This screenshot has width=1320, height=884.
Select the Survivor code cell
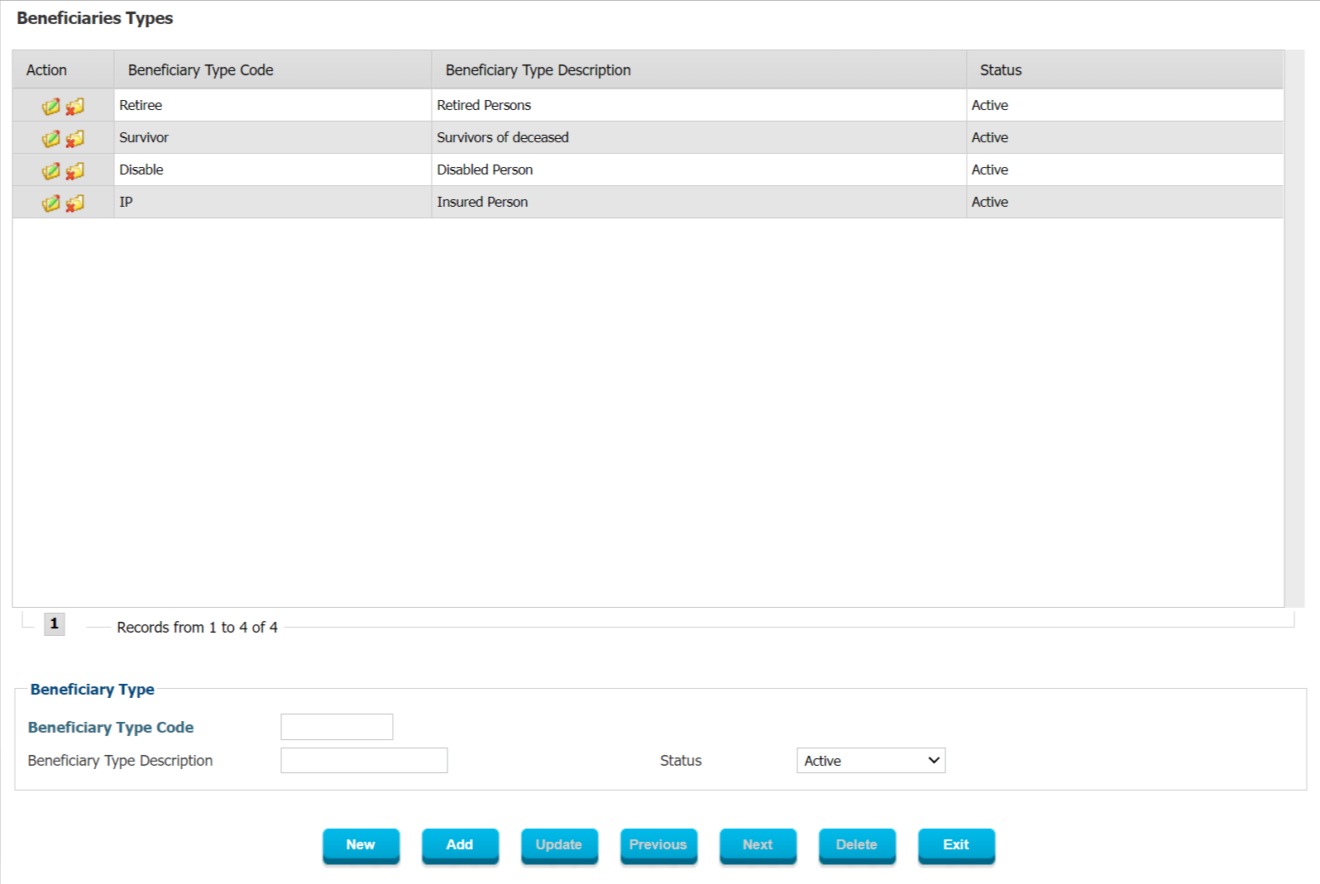pyautogui.click(x=273, y=137)
